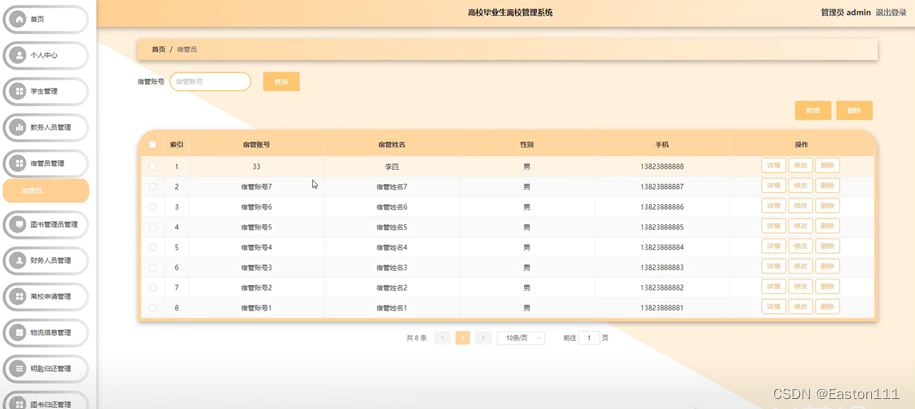Click 修改 for the 宿管账号7 row
915x409 pixels.
click(800, 186)
